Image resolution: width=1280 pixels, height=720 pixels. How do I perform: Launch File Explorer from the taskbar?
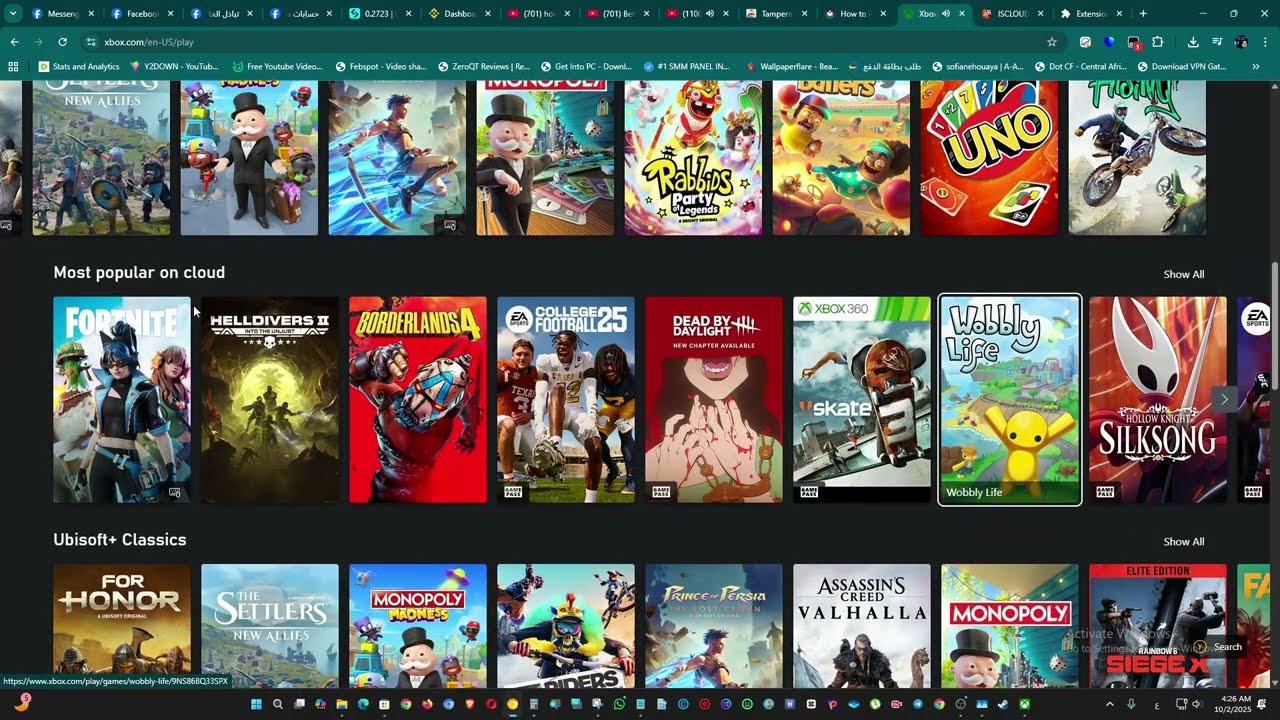click(x=341, y=704)
